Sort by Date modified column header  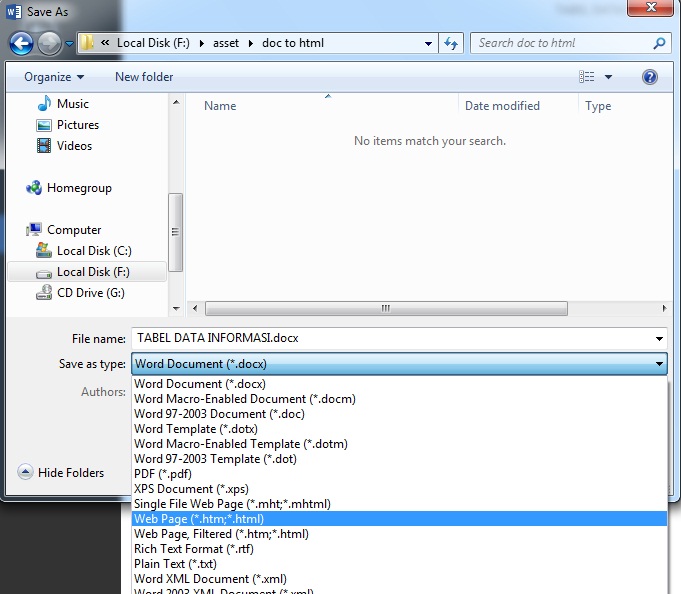pos(502,106)
